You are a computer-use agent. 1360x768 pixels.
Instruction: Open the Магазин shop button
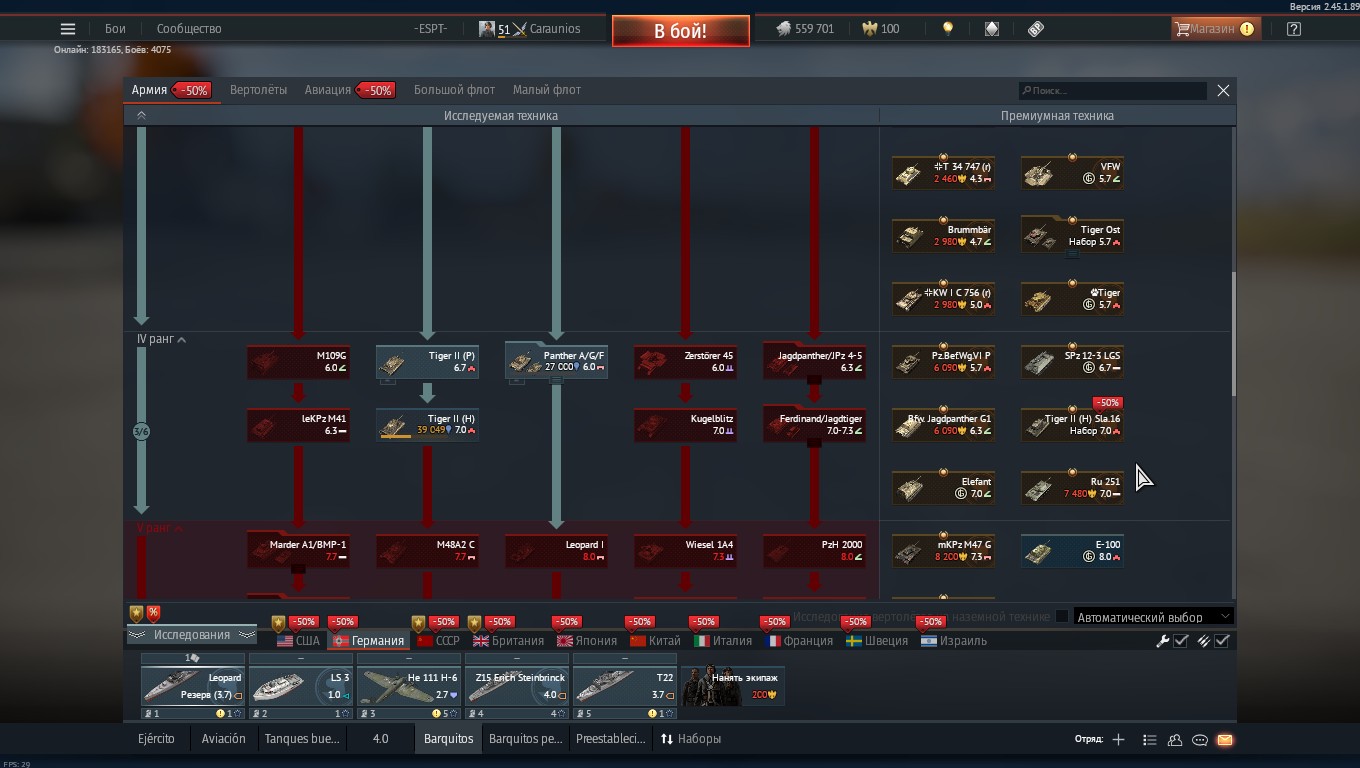[1216, 29]
